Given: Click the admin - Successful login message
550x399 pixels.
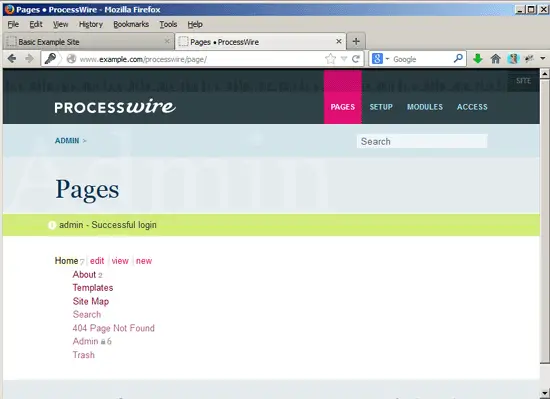Looking at the screenshot, I should (x=108, y=225).
